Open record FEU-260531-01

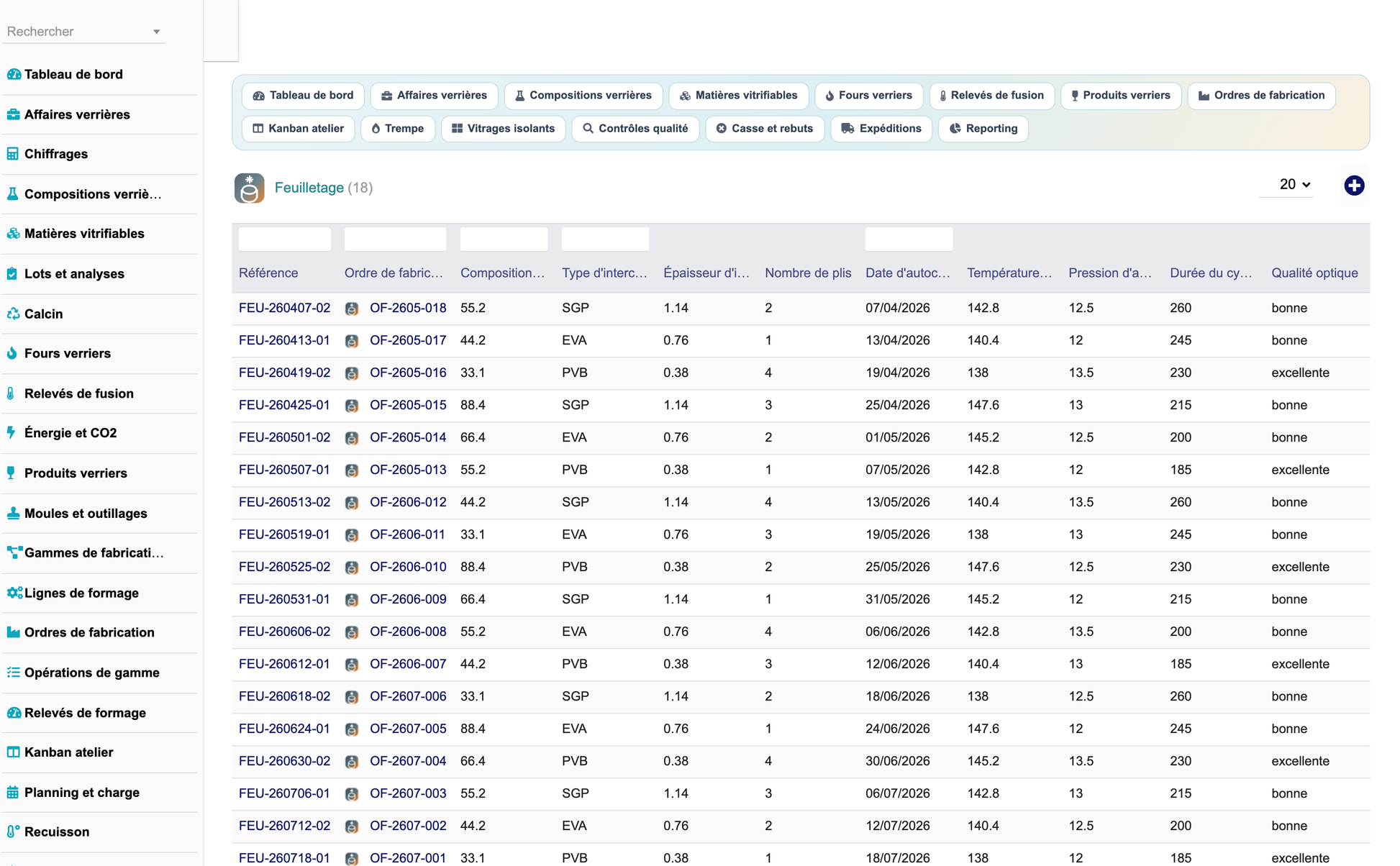click(x=284, y=599)
